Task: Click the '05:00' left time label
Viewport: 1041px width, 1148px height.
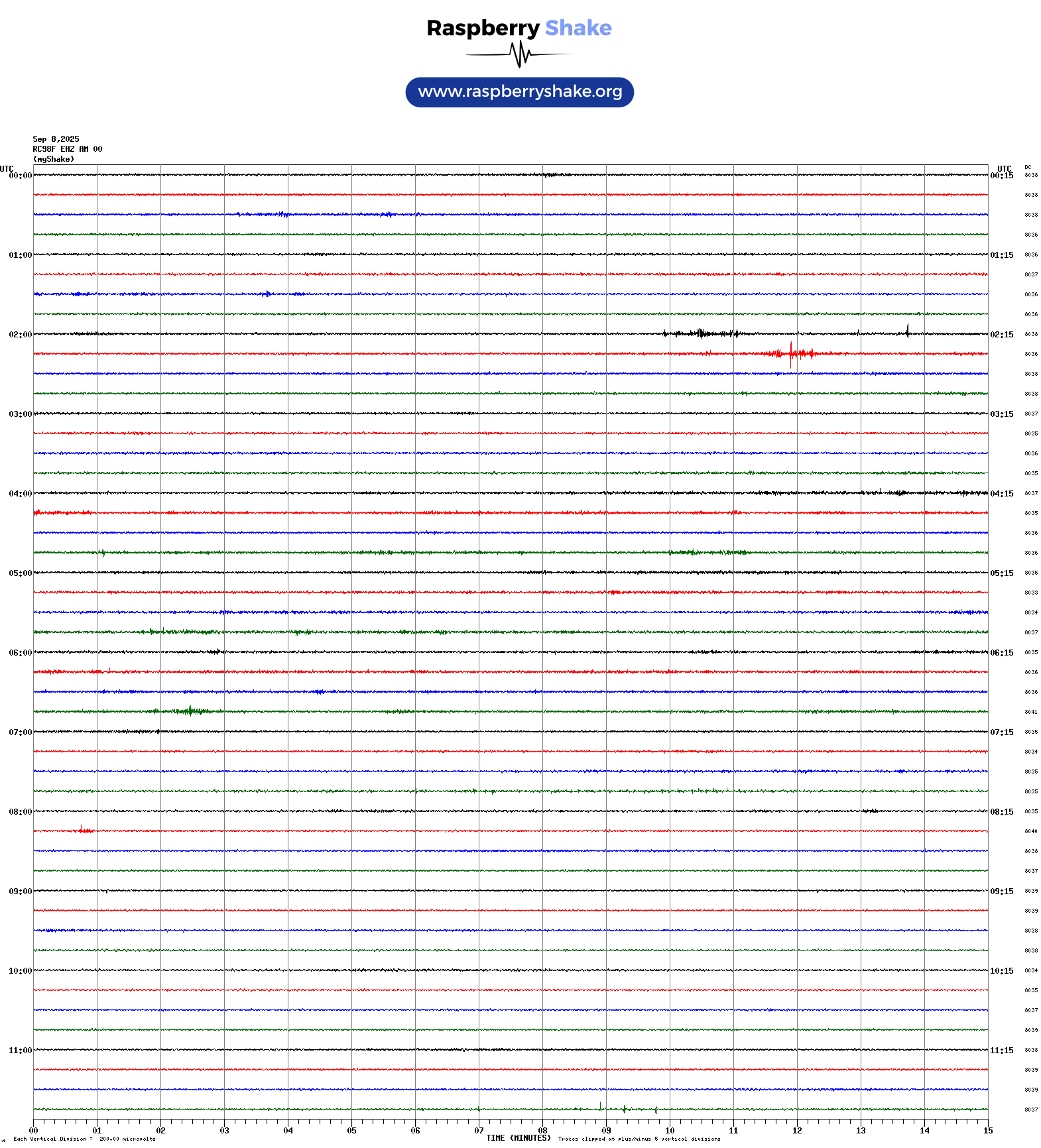Action: tap(21, 573)
